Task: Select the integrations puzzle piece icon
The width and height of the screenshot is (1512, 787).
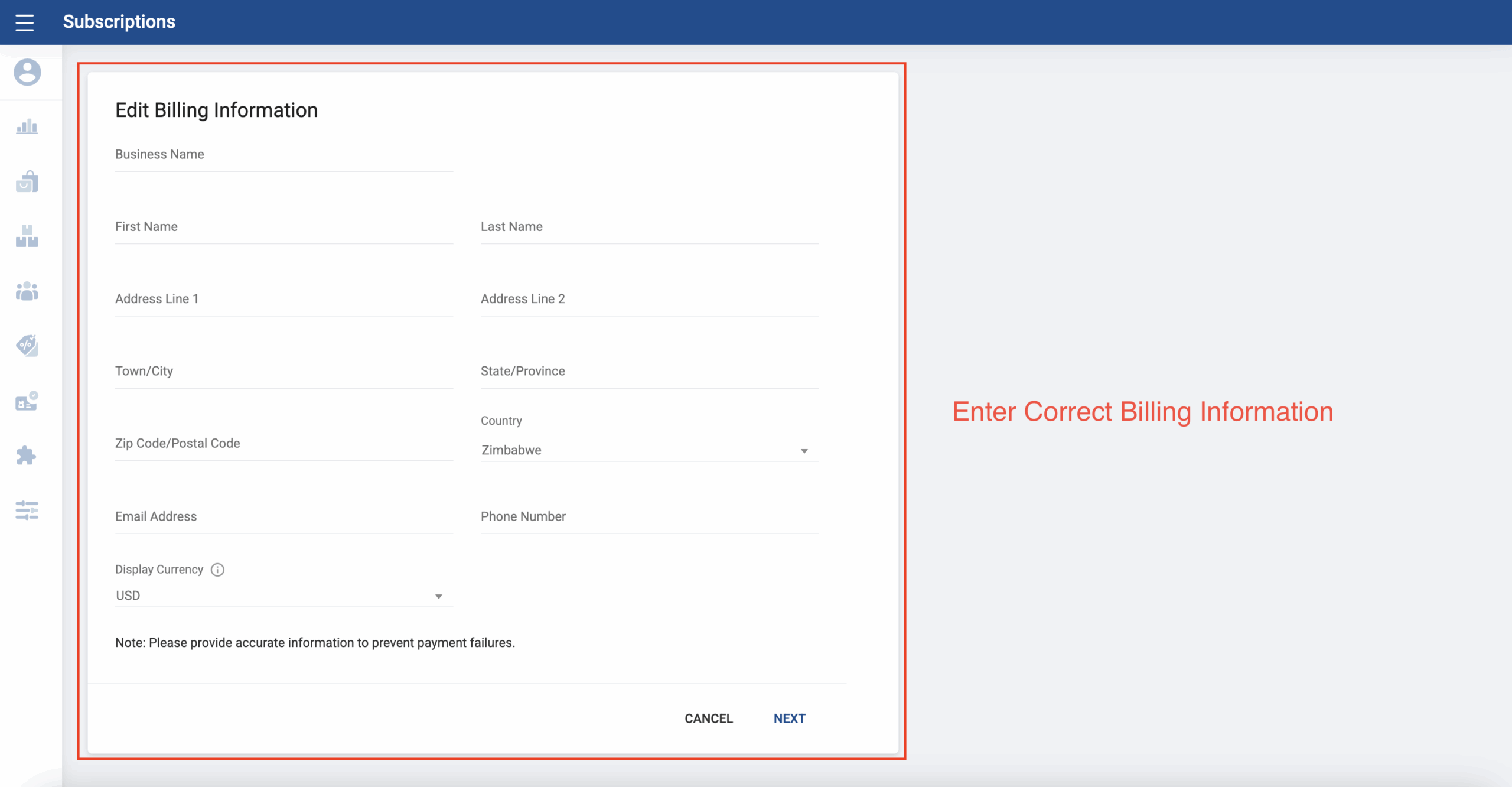Action: [27, 456]
